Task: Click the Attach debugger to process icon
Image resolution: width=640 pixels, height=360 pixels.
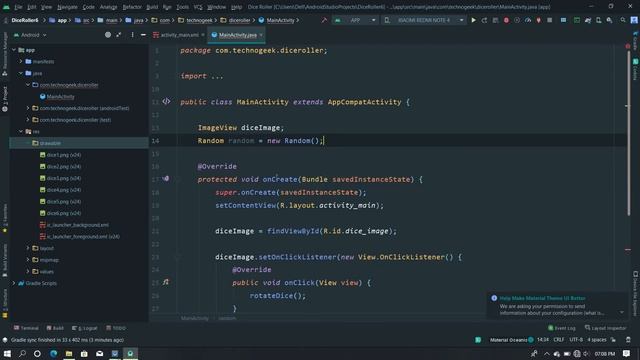Action: click(x=539, y=20)
